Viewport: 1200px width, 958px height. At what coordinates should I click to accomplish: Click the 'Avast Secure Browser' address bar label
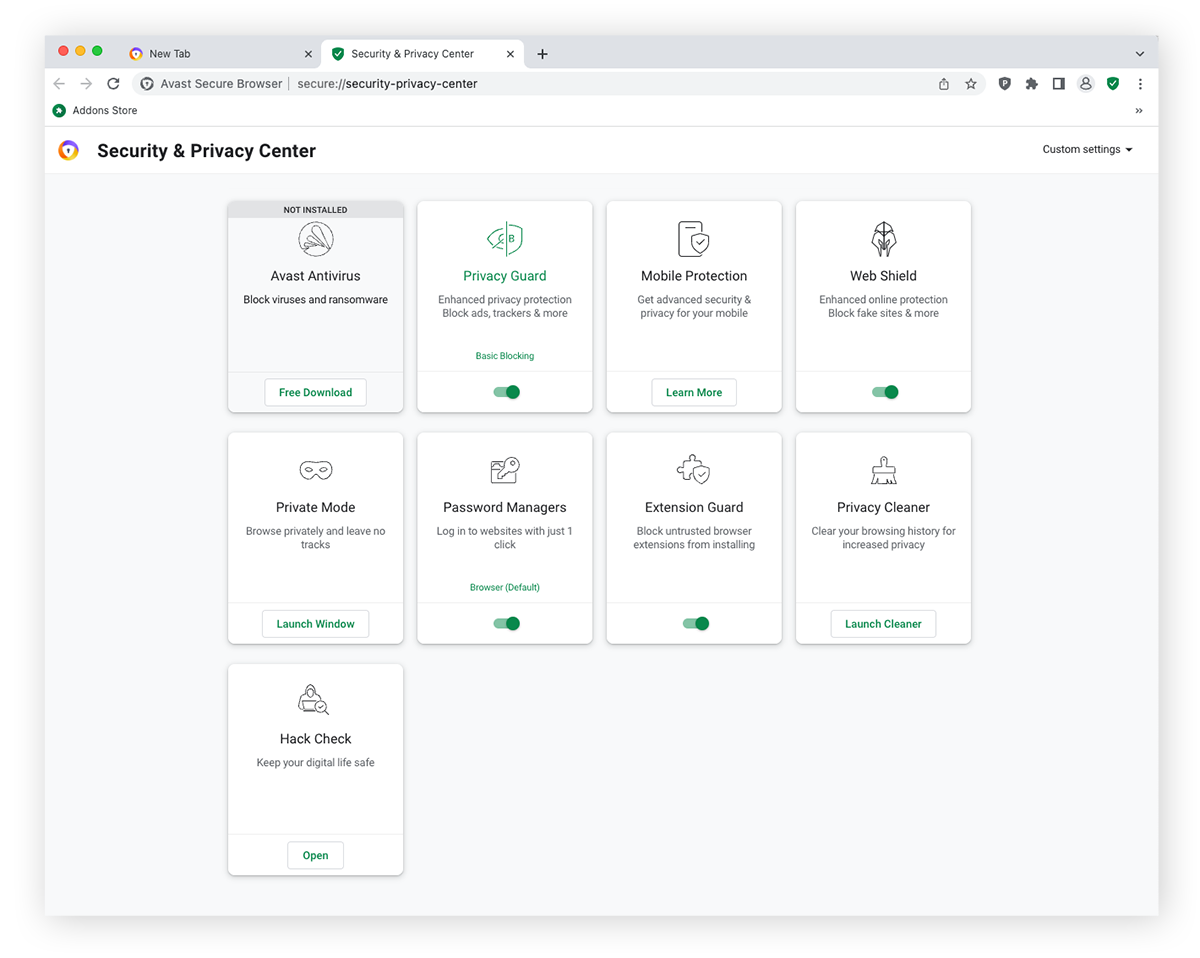(221, 84)
